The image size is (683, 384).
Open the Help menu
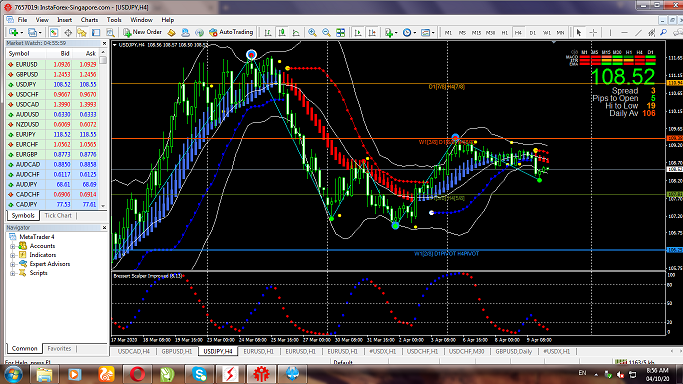[168, 20]
